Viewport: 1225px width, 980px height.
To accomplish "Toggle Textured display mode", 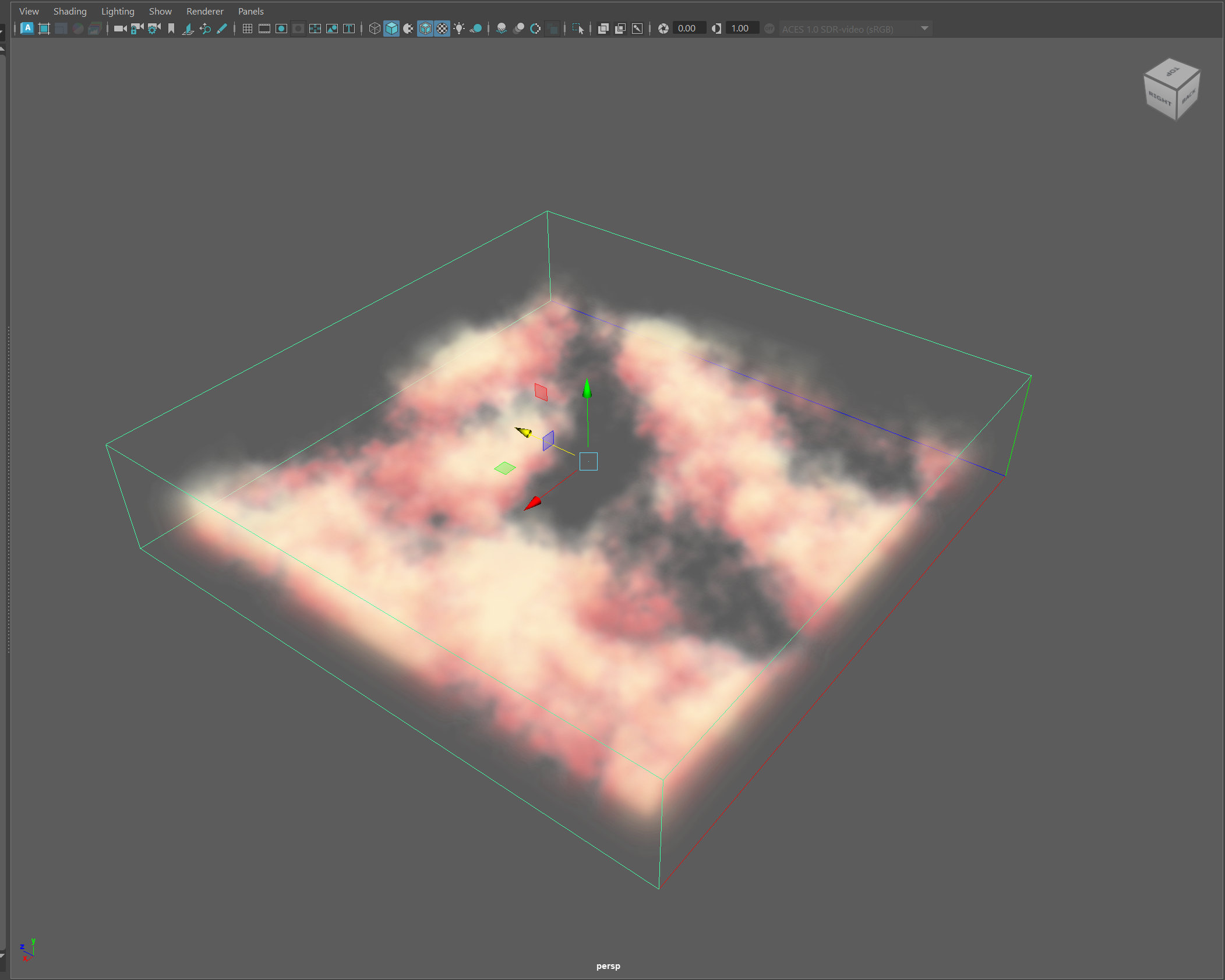I will point(443,29).
